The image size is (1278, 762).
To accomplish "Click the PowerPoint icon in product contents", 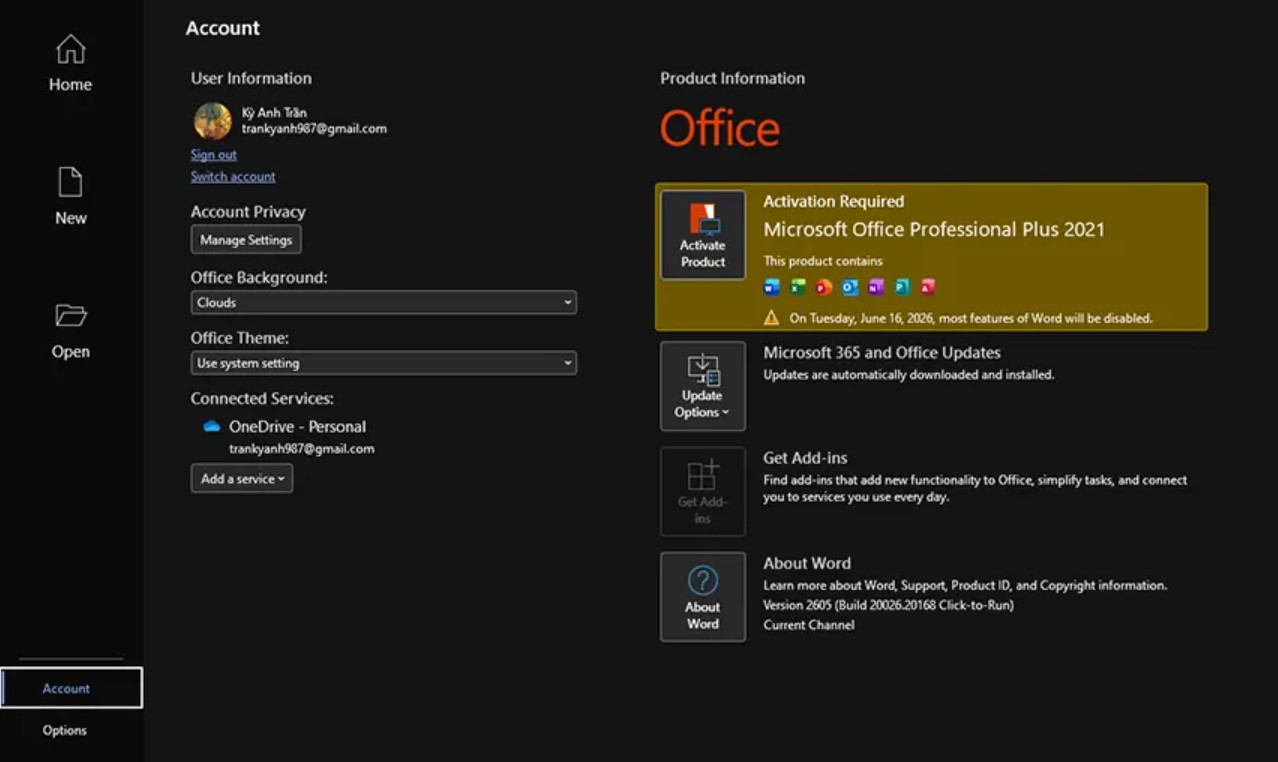I will click(823, 287).
